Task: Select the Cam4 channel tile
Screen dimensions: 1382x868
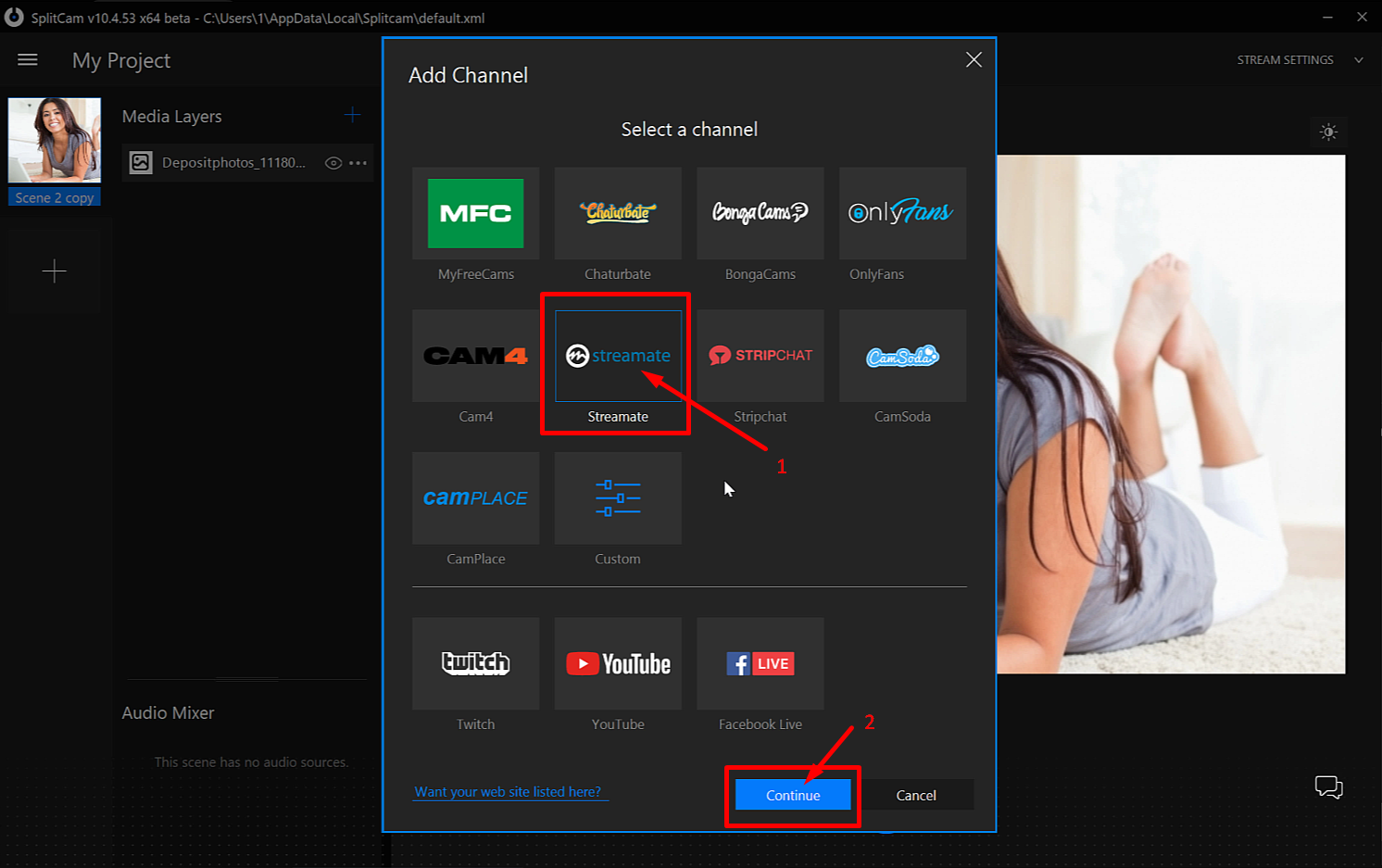Action: pyautogui.click(x=475, y=356)
